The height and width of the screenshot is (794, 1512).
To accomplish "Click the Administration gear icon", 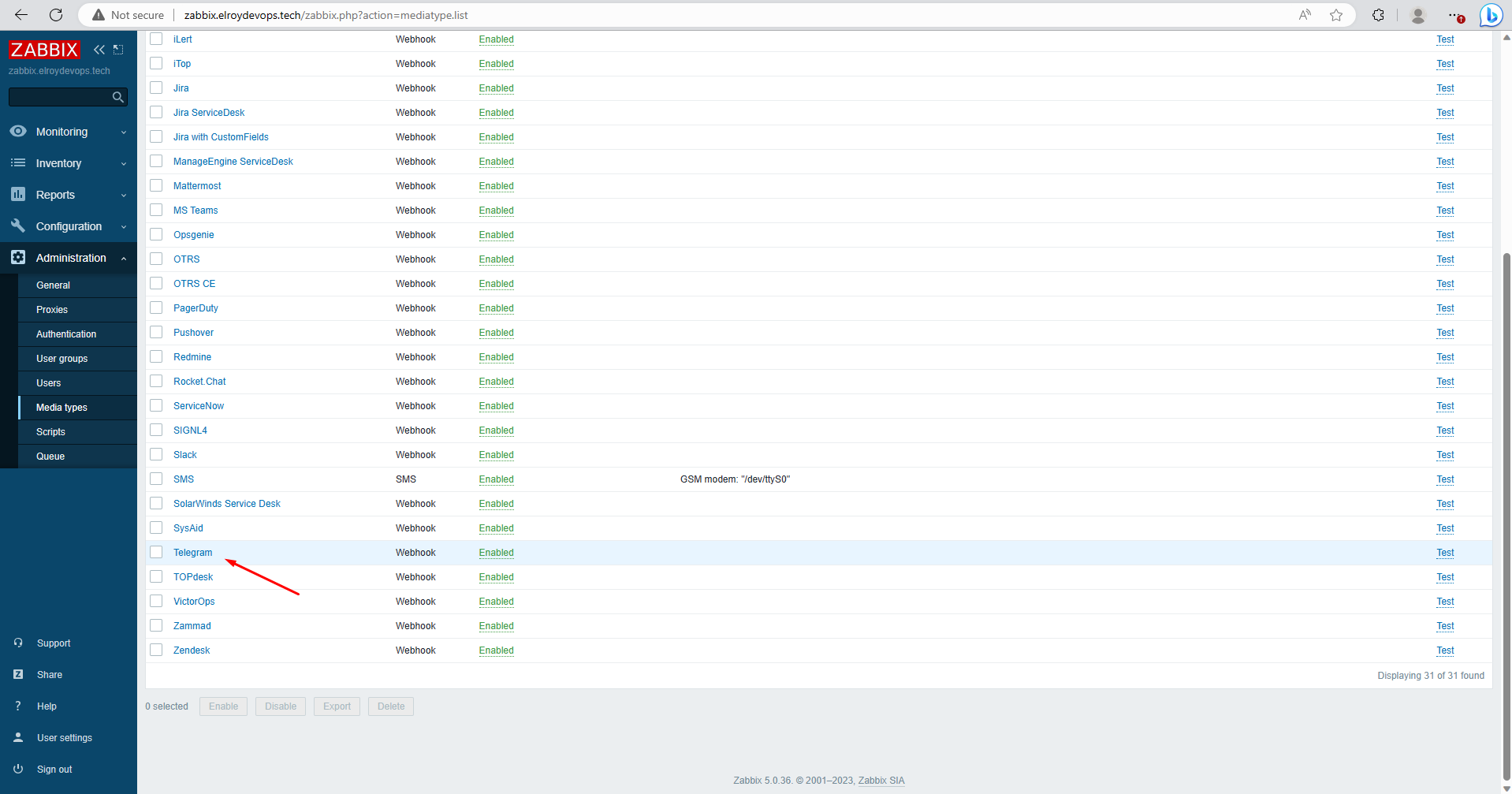I will 18,258.
